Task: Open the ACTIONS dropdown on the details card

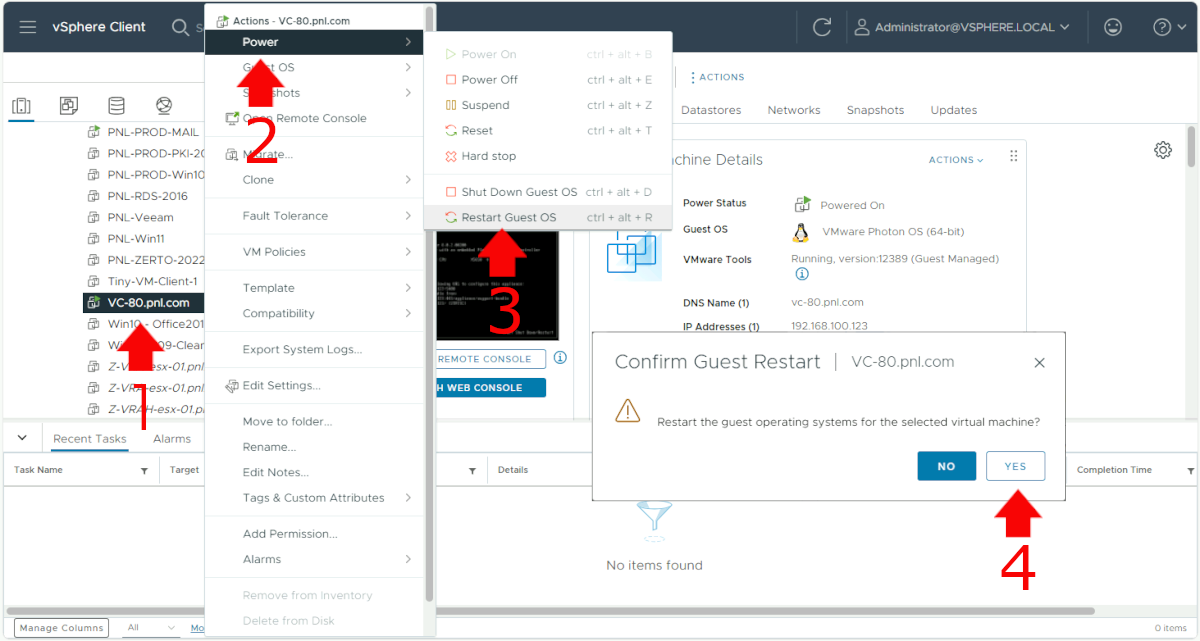Action: pos(956,160)
